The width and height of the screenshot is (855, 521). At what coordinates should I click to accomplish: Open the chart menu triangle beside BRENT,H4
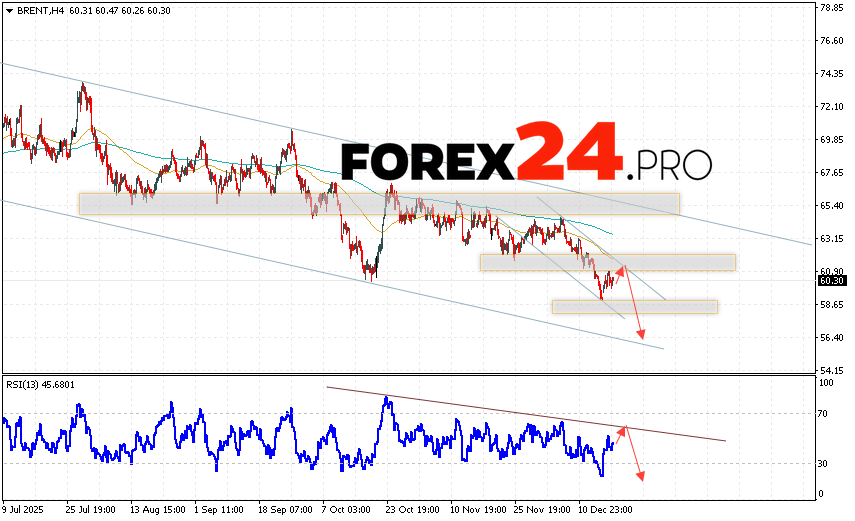pyautogui.click(x=9, y=11)
